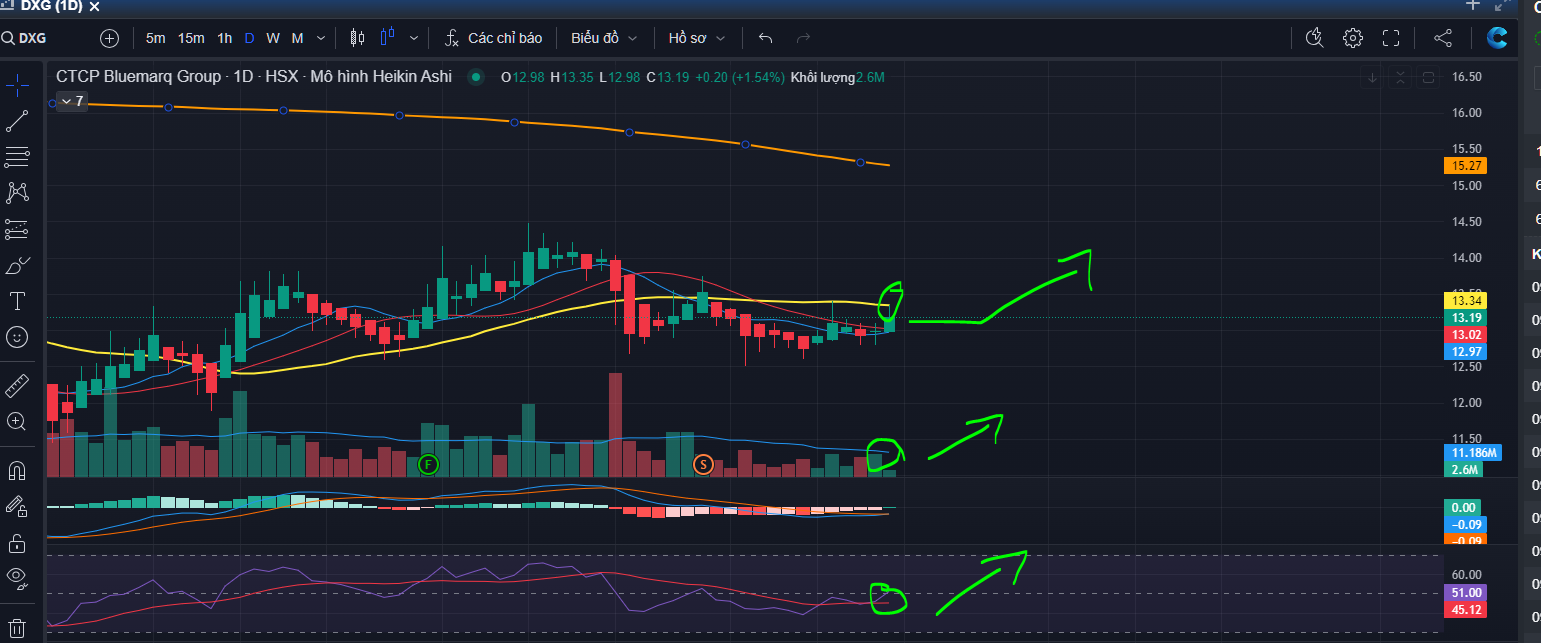Open the Hồ sơ dropdown menu

click(697, 38)
